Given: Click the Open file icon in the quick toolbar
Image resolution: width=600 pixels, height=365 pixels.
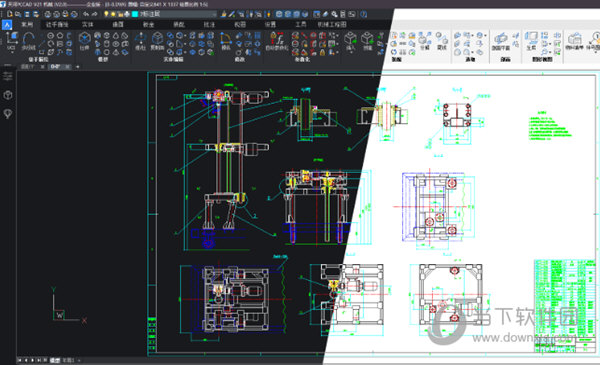Looking at the screenshot, I should click(x=18, y=14).
